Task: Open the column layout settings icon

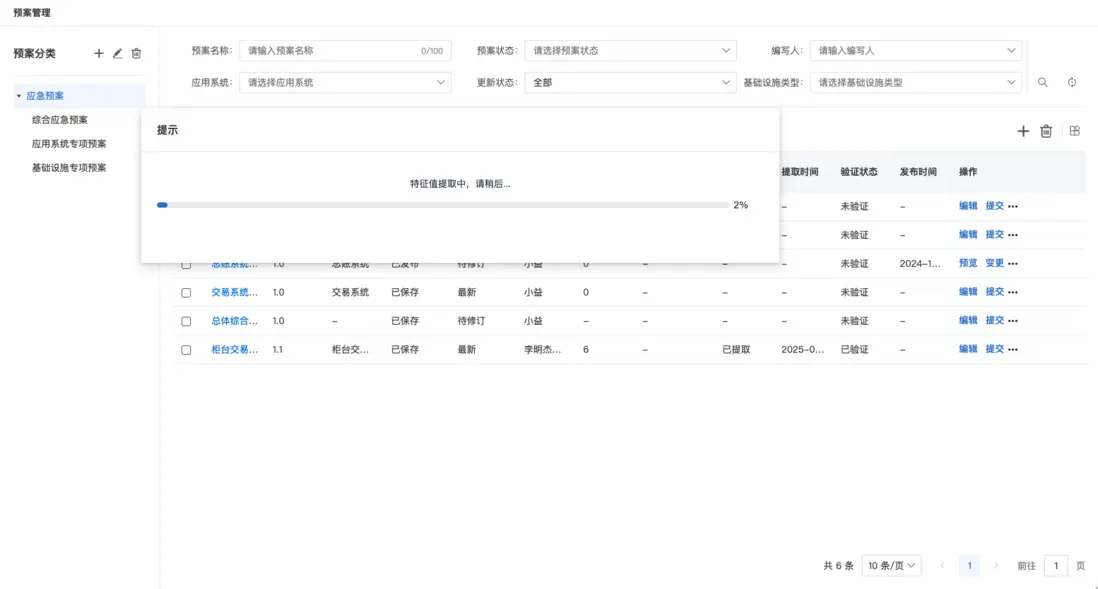Action: click(1075, 131)
